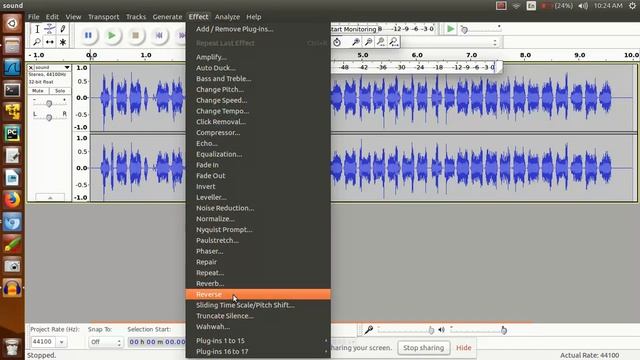Screen dimensions: 640x360
Task: Open the system volume indicator
Action: 583,6
